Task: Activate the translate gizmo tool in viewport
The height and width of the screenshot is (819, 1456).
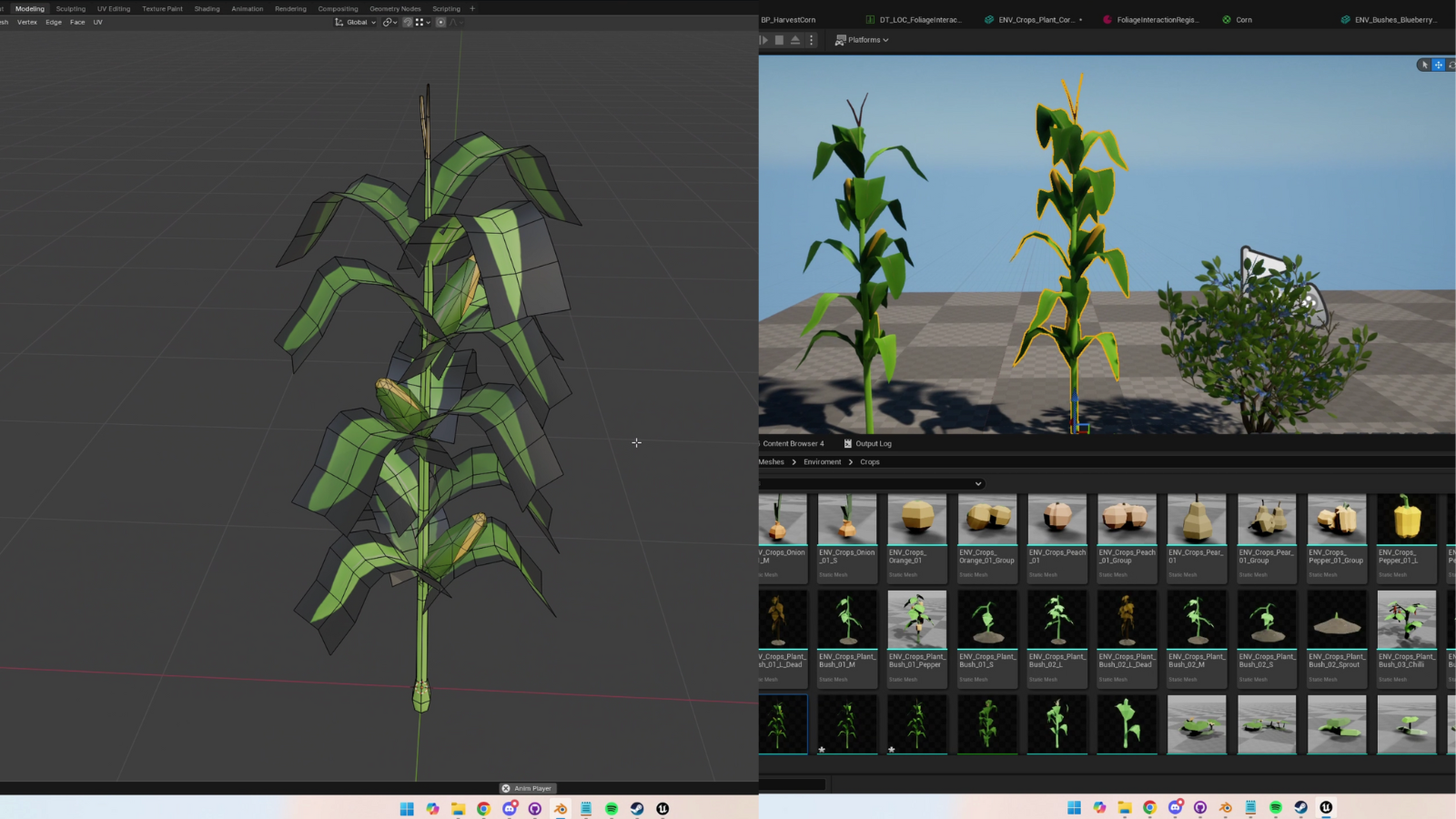Action: click(x=1439, y=65)
